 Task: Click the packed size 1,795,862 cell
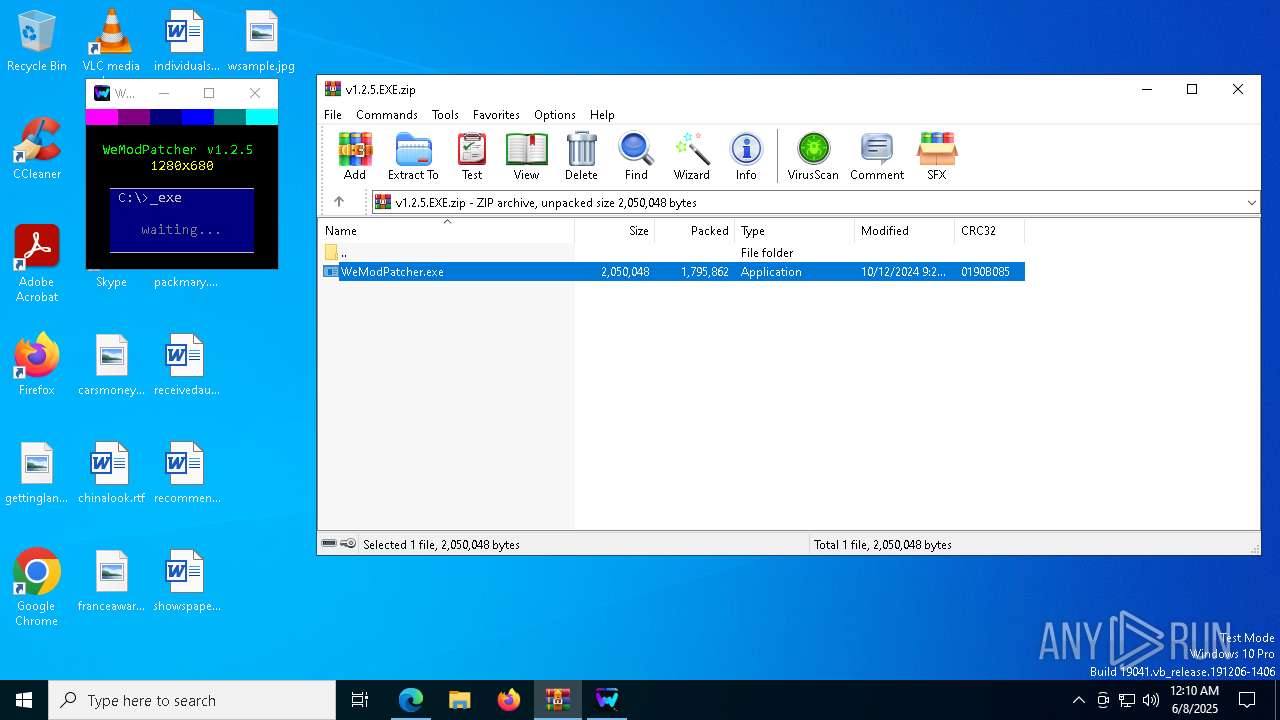tap(705, 272)
